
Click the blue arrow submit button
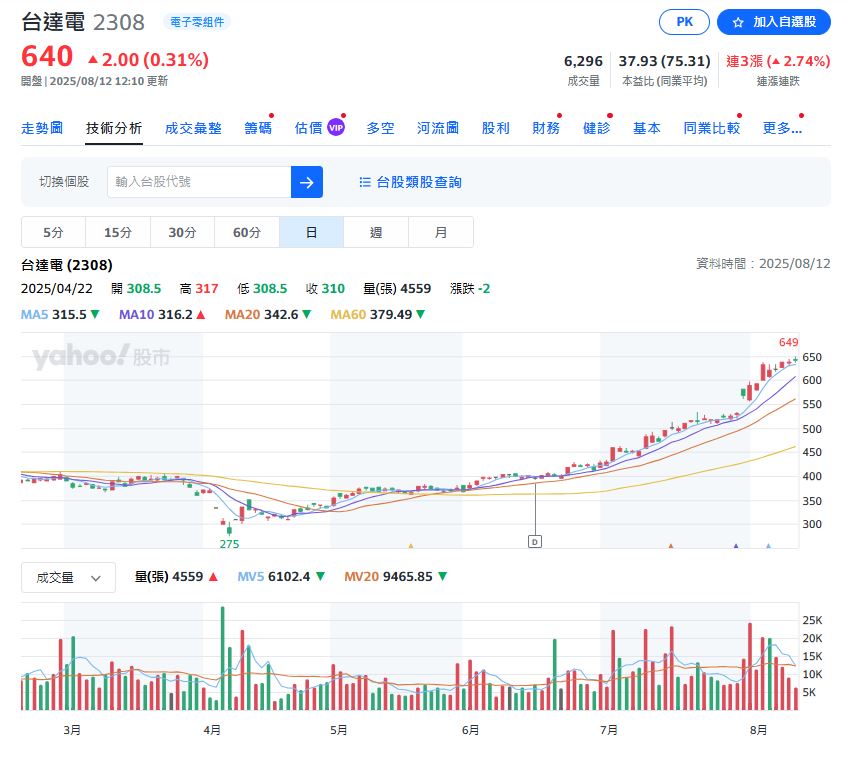pos(307,182)
